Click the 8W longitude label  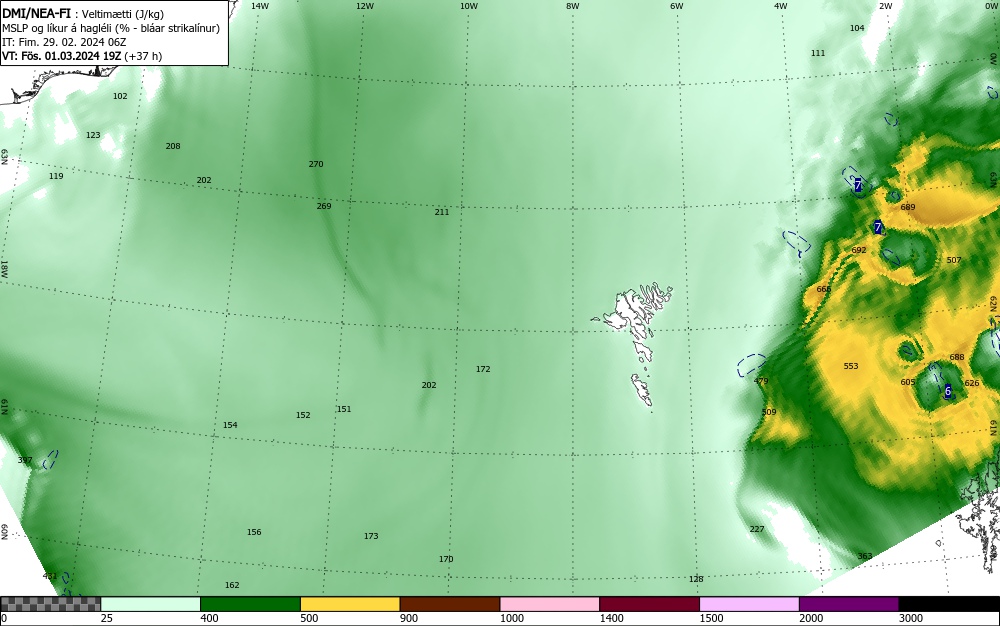573,6
